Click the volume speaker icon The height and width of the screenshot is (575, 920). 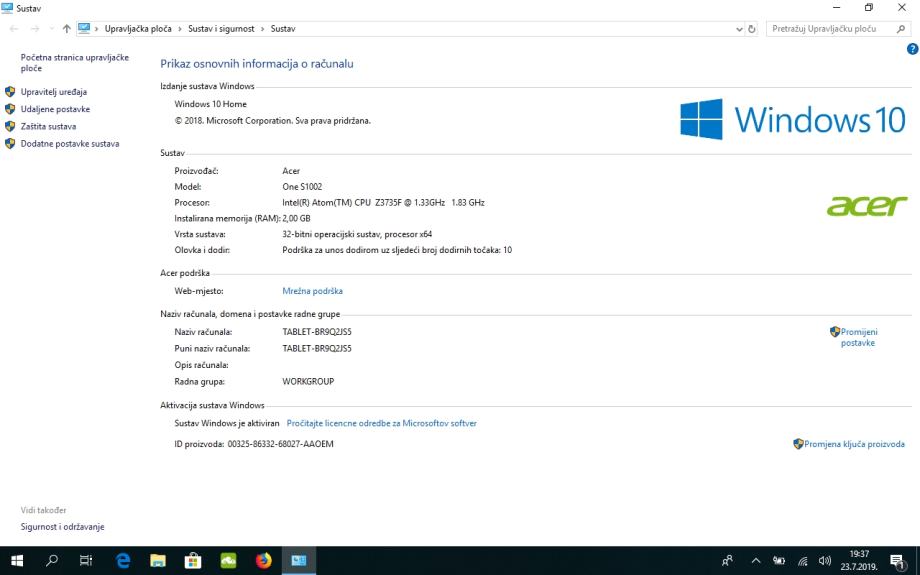825,561
